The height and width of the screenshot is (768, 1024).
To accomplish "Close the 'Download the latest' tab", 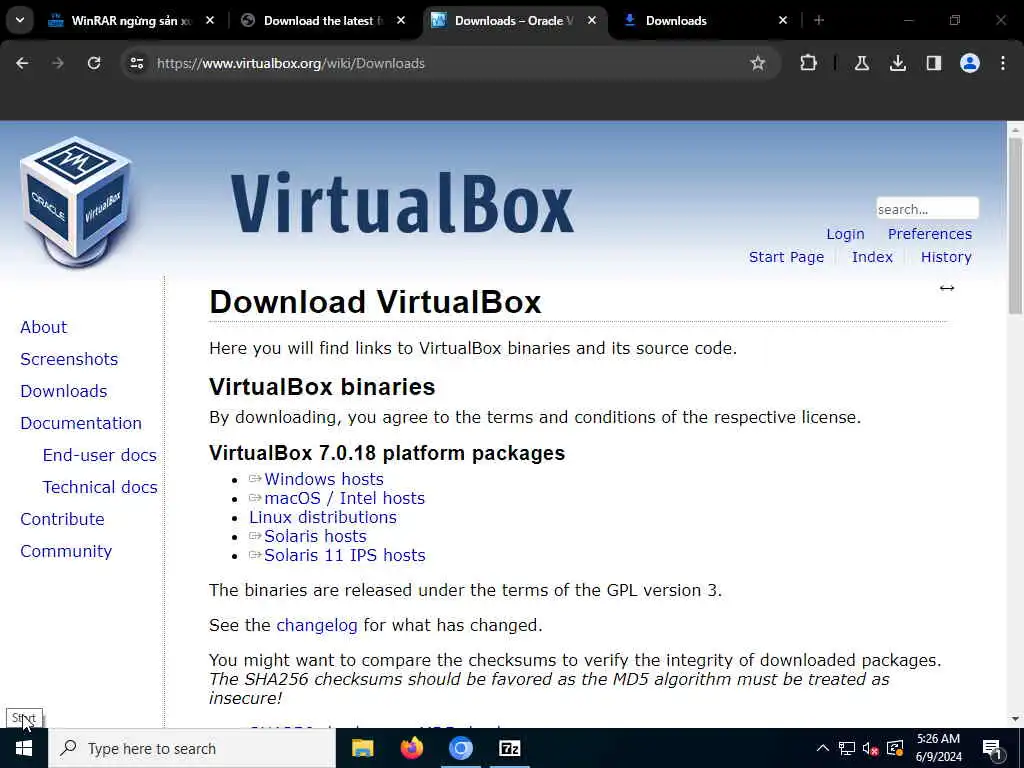I will click(401, 20).
